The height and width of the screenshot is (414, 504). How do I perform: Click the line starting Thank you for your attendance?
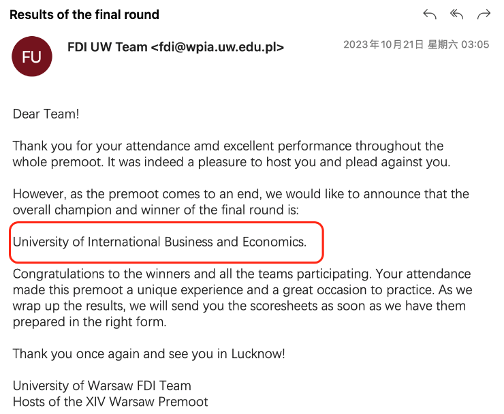228,146
